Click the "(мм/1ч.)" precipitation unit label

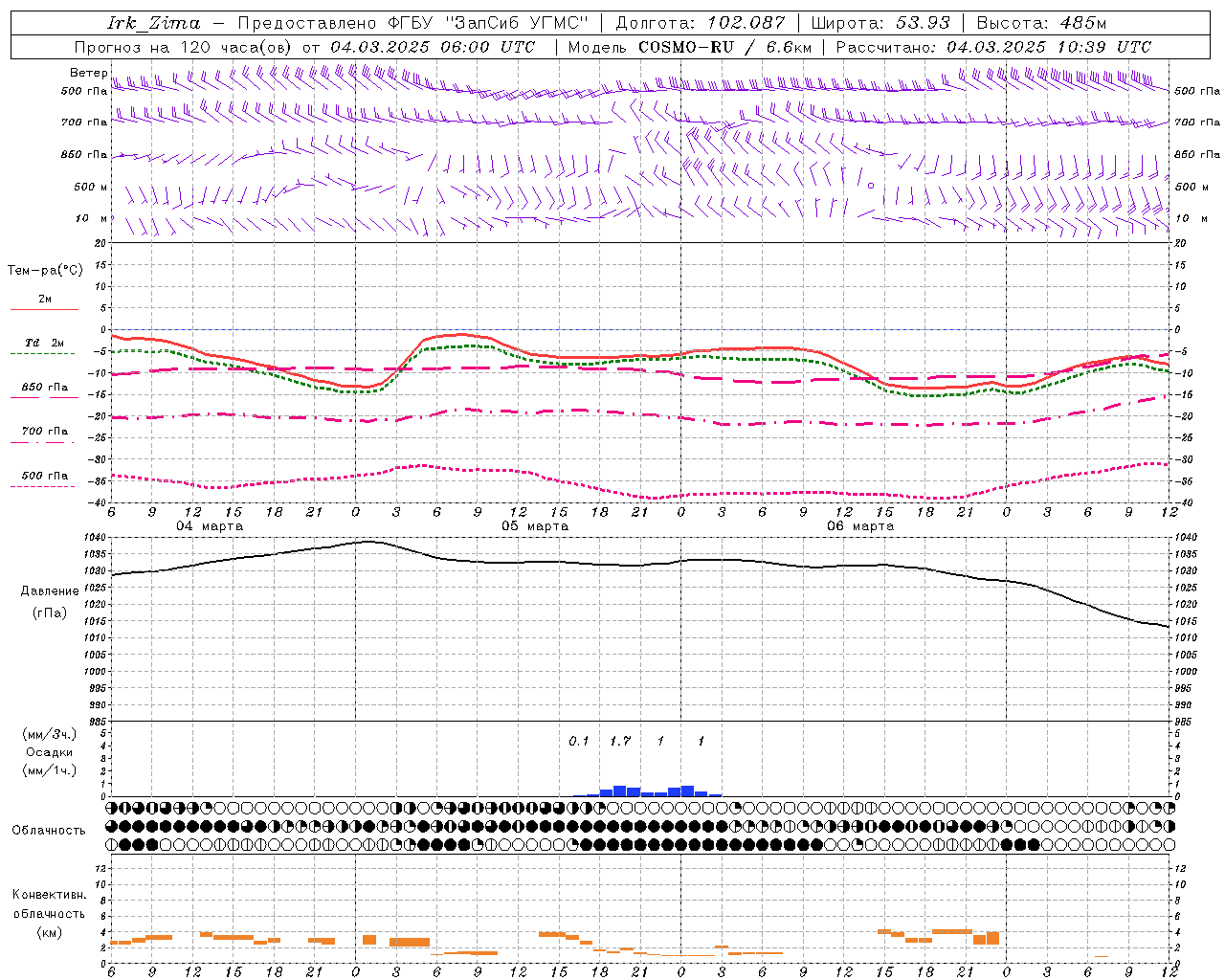pyautogui.click(x=50, y=770)
